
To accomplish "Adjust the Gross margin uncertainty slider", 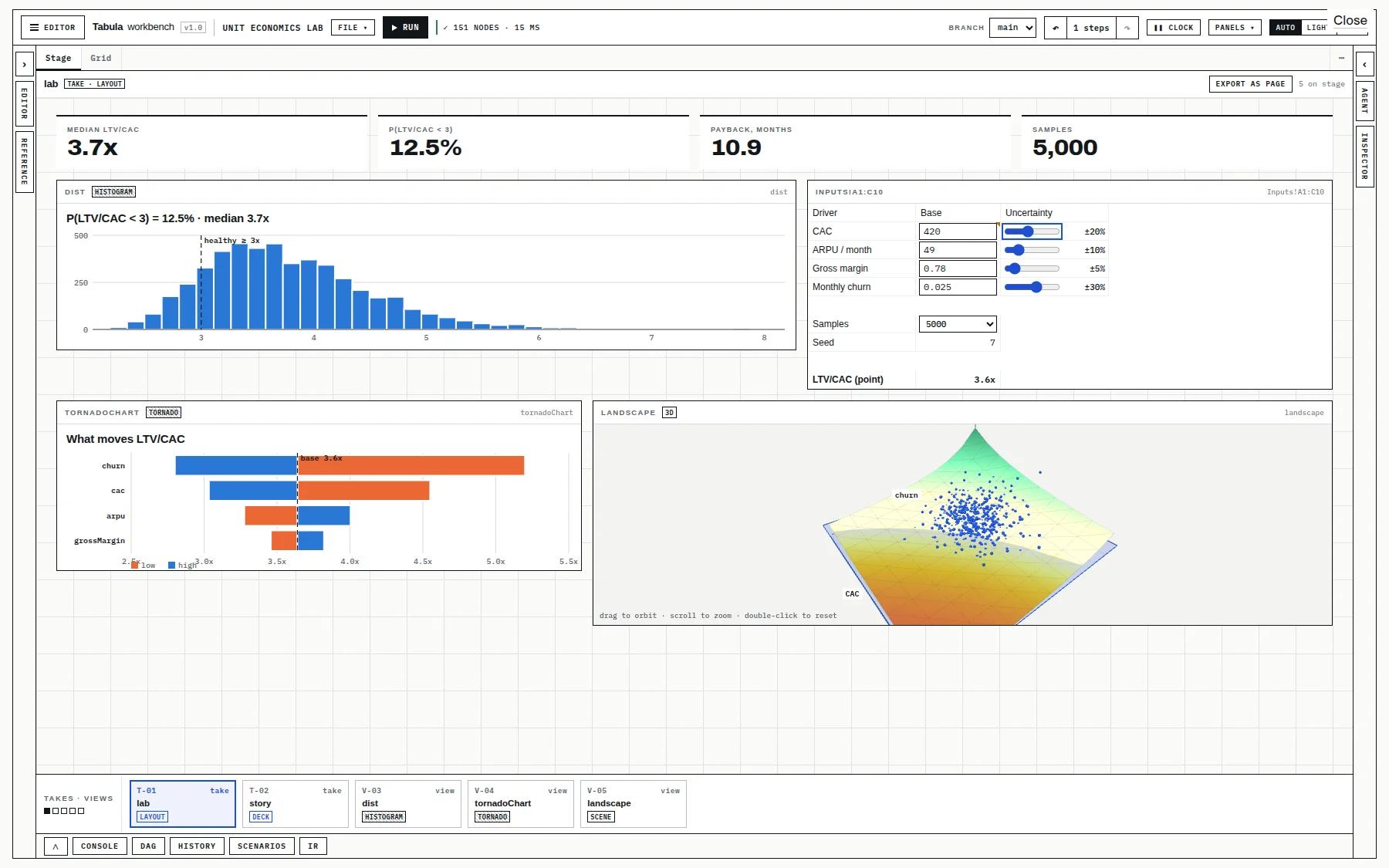I will click(1032, 269).
